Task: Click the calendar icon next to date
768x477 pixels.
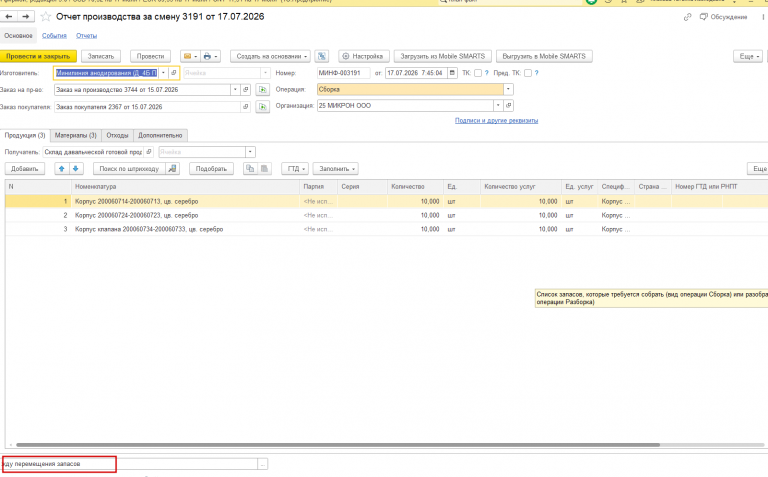Action: (x=452, y=73)
